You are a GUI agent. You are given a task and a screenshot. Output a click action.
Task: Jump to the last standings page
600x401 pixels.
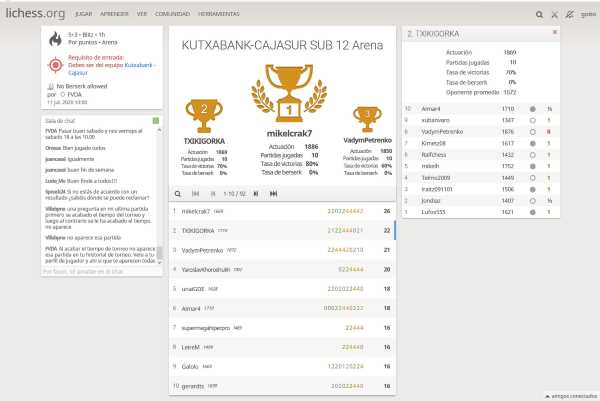pos(273,193)
